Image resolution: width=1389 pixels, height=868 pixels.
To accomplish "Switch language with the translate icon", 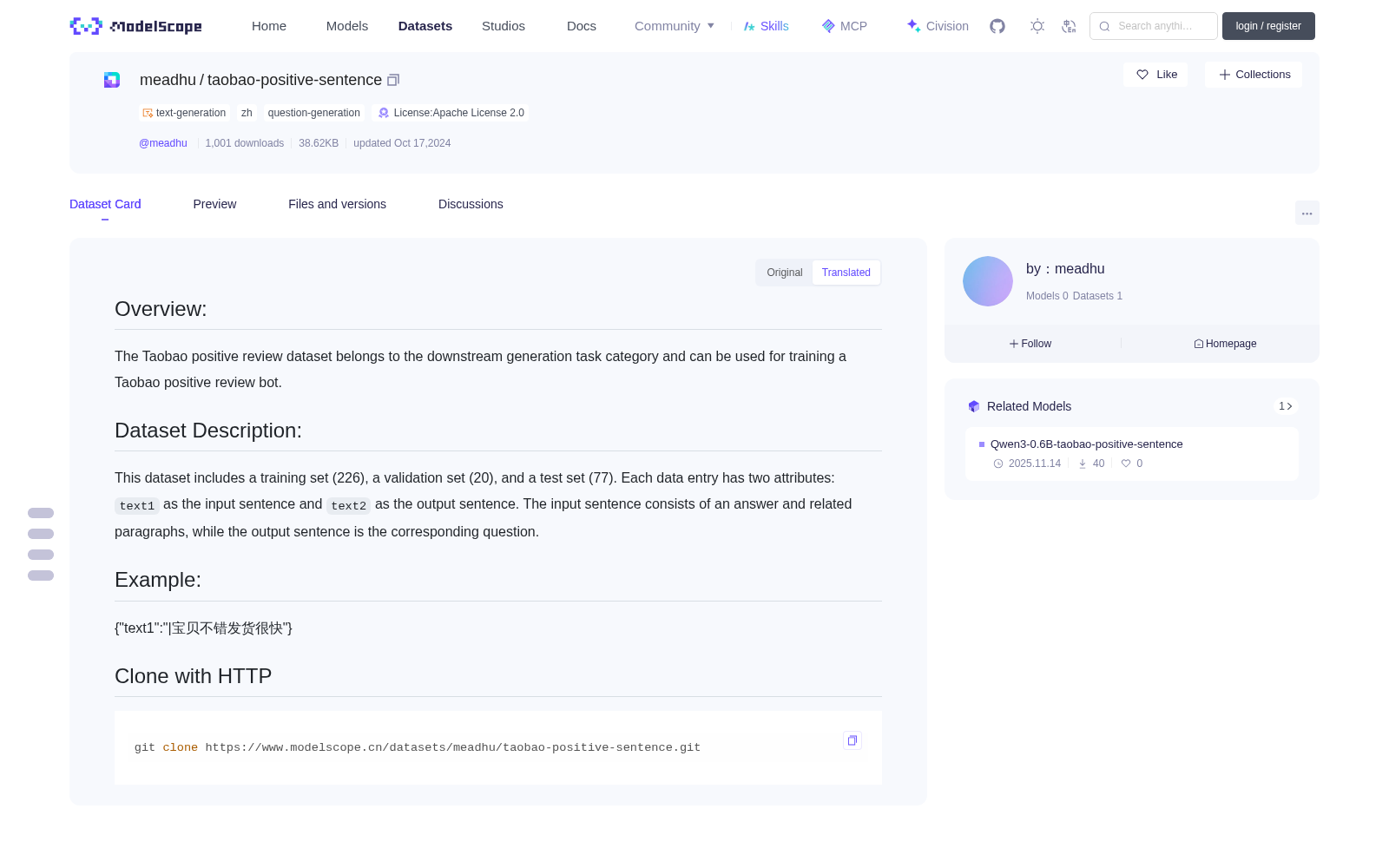I will 1069,26.
